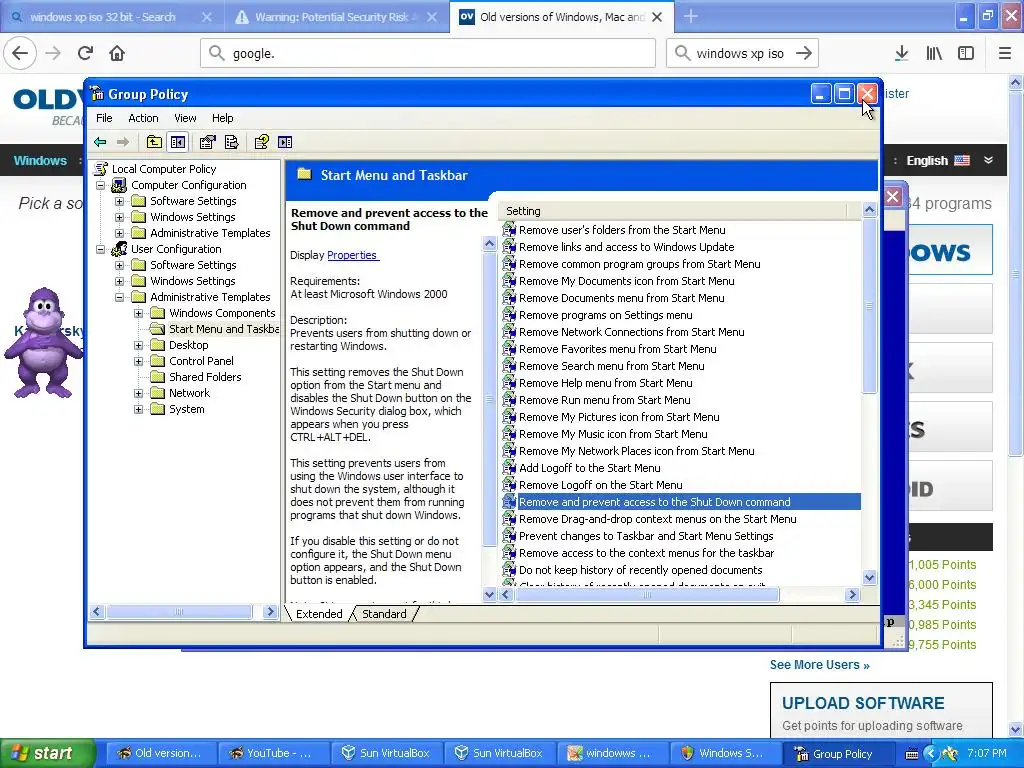This screenshot has width=1024, height=768.
Task: Open the browser hamburger menu
Action: coord(1005,53)
